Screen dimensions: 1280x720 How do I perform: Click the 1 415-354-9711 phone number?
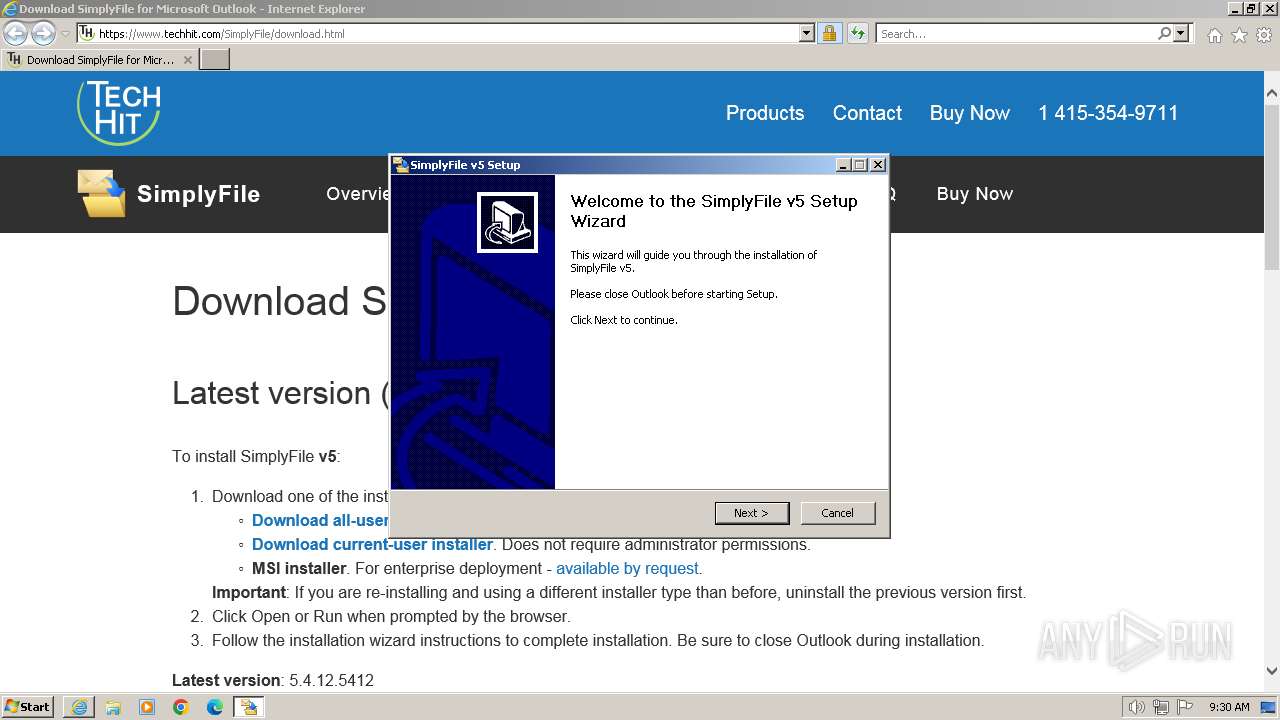1108,113
